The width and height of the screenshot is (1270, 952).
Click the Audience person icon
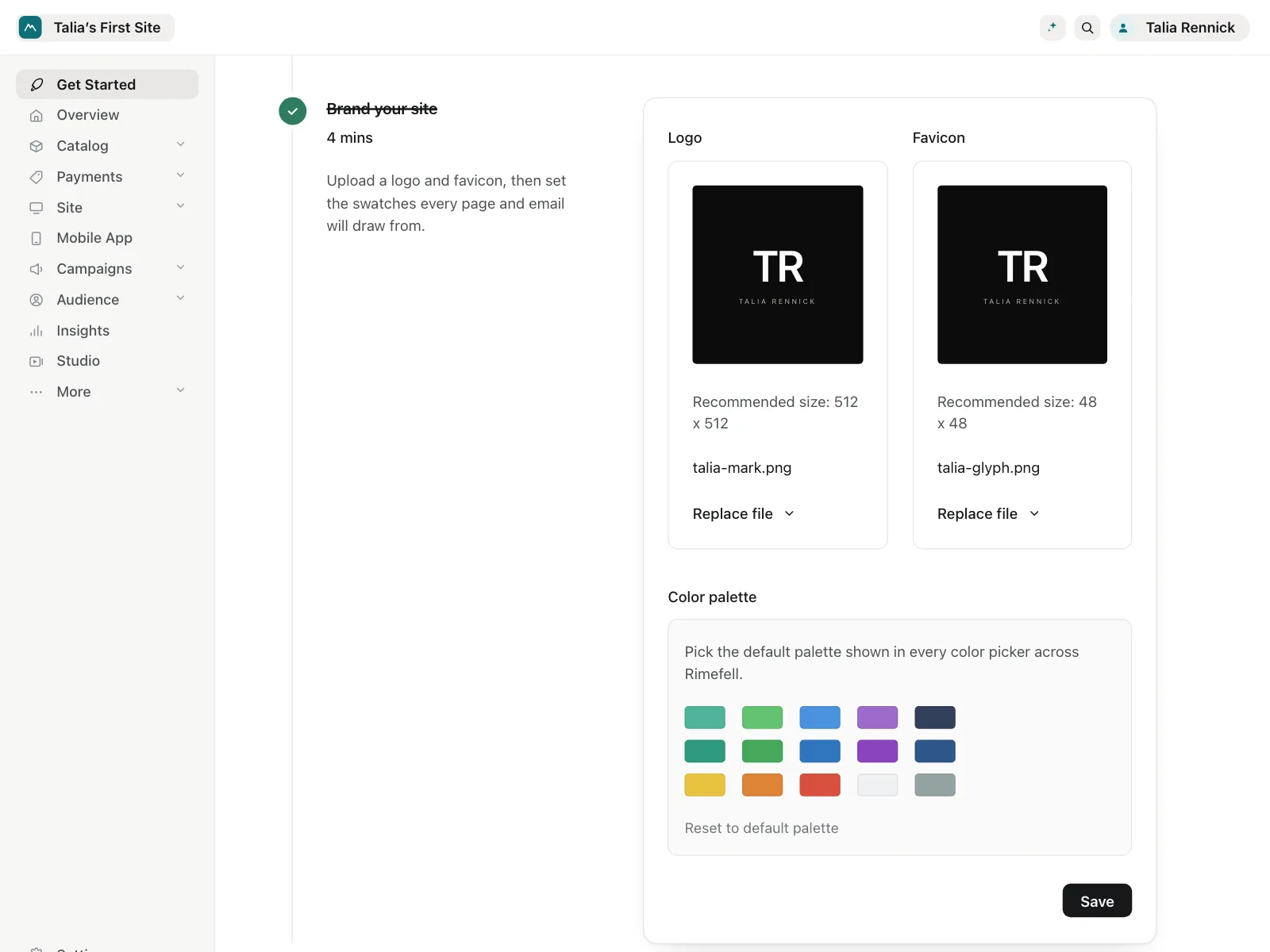[x=37, y=300]
